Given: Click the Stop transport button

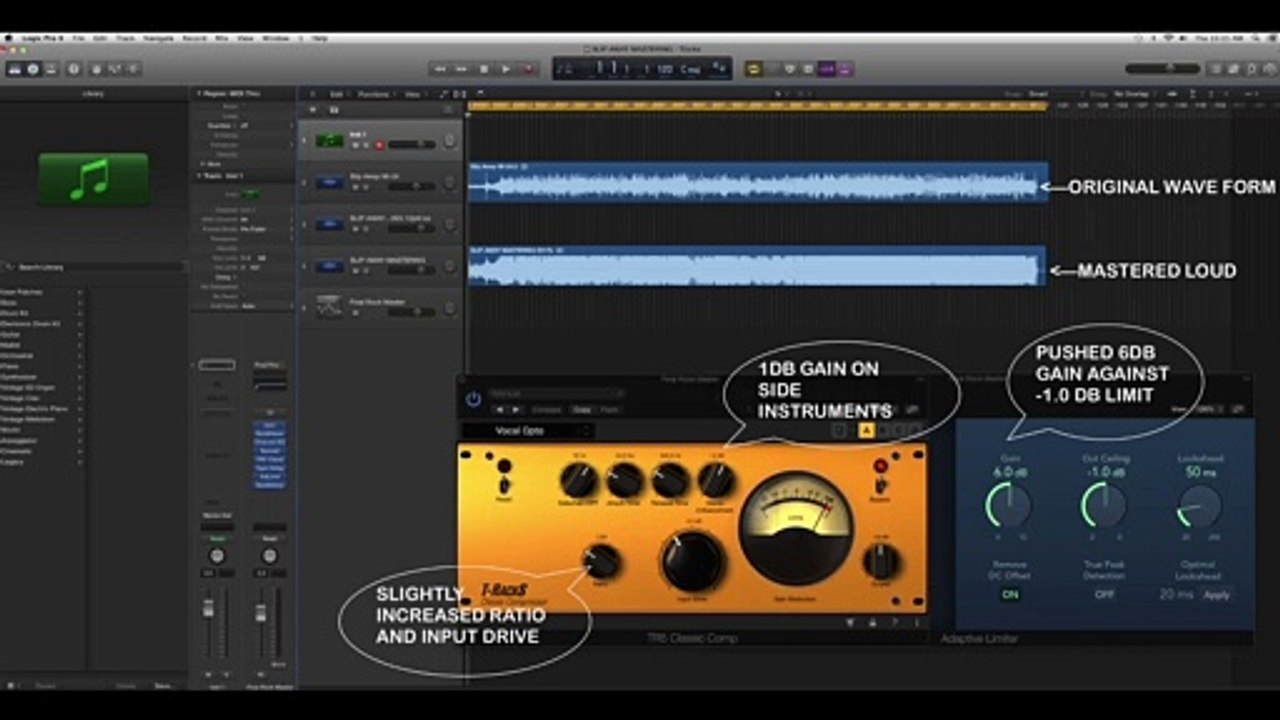Looking at the screenshot, I should click(x=484, y=69).
